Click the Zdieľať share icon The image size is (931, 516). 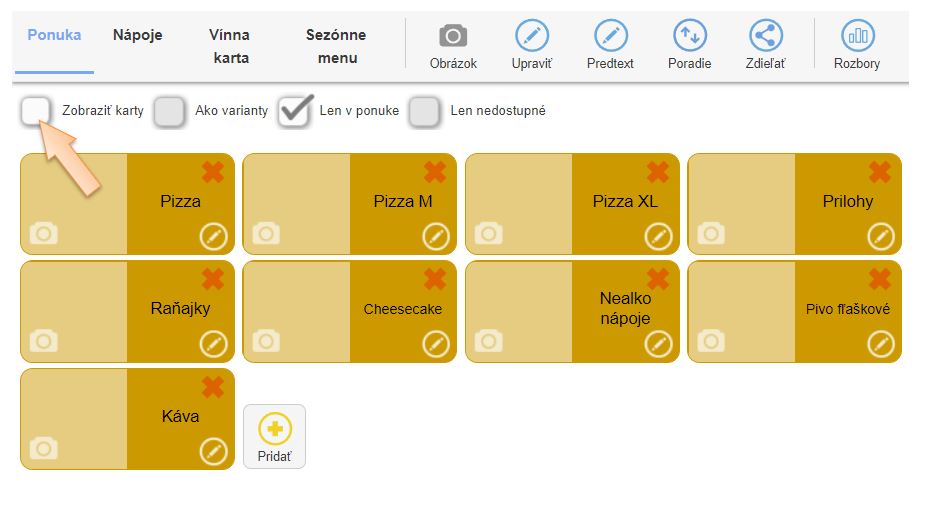click(766, 36)
